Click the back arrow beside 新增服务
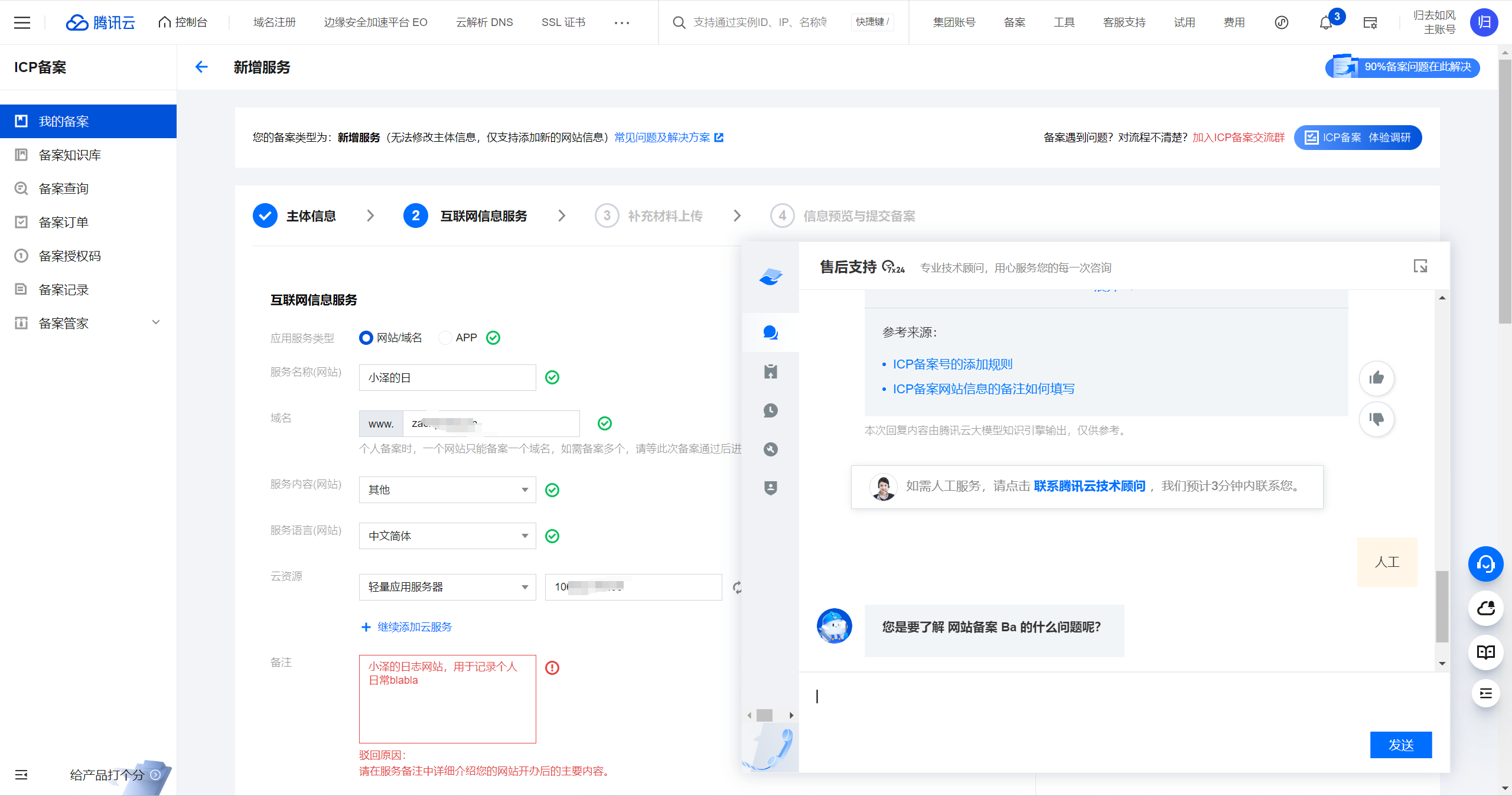Image resolution: width=1512 pixels, height=796 pixels. tap(201, 67)
